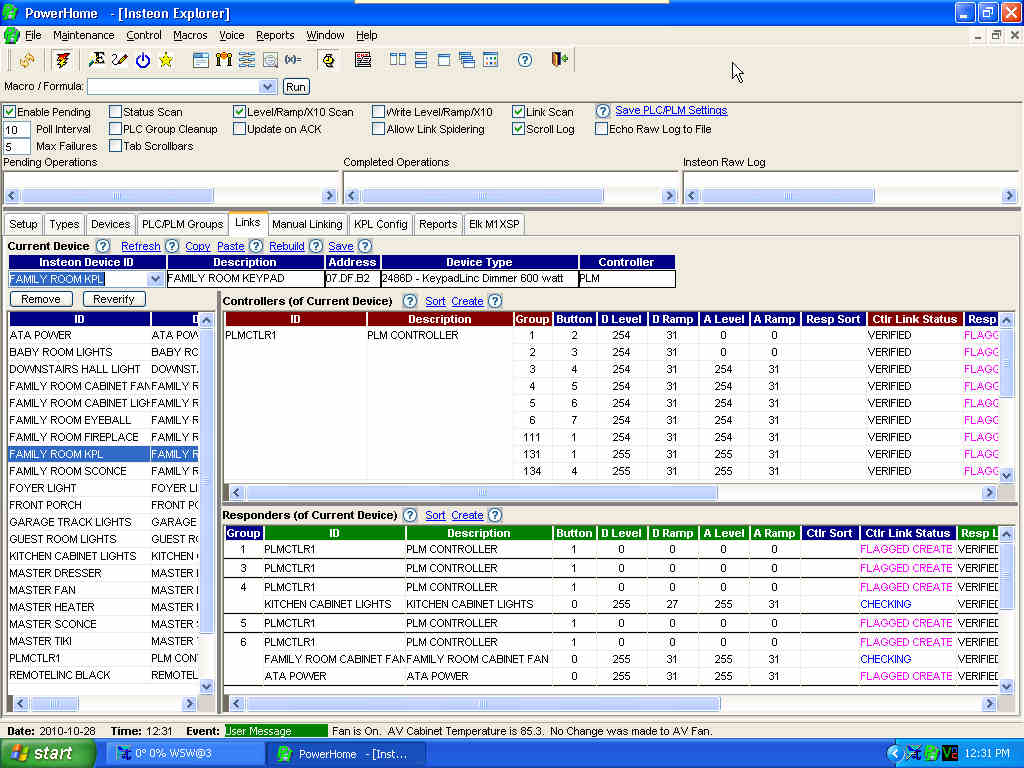Open the Maintenance menu
Image resolution: width=1024 pixels, height=768 pixels.
[x=84, y=35]
